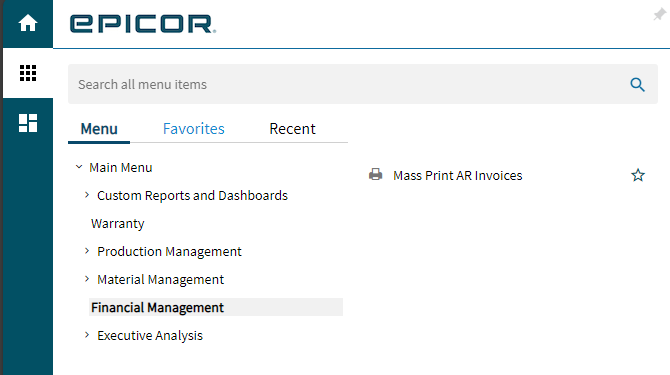Viewport: 670px width, 375px height.
Task: Go to the Home icon in sidebar
Action: 28,23
